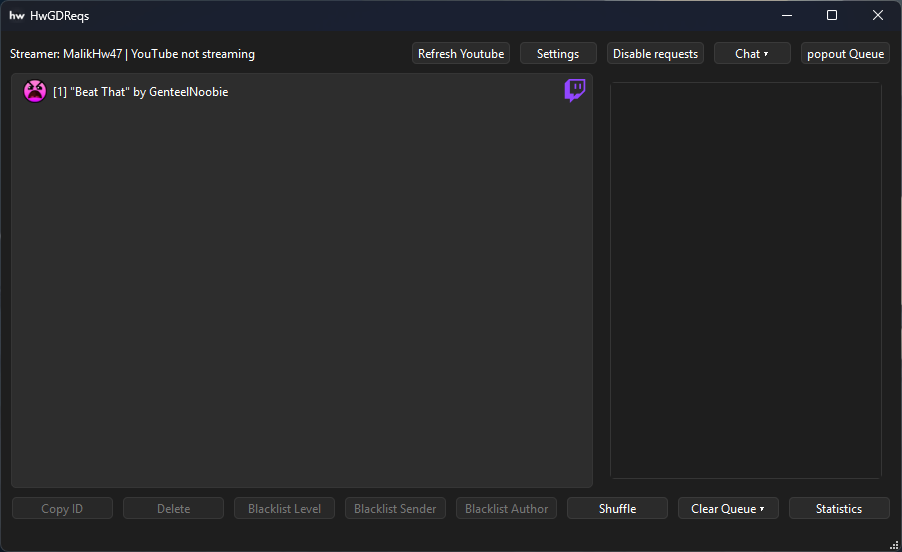Screen dimensions: 902x552
Task: Click the window resize grip corner
Action: coord(895,545)
